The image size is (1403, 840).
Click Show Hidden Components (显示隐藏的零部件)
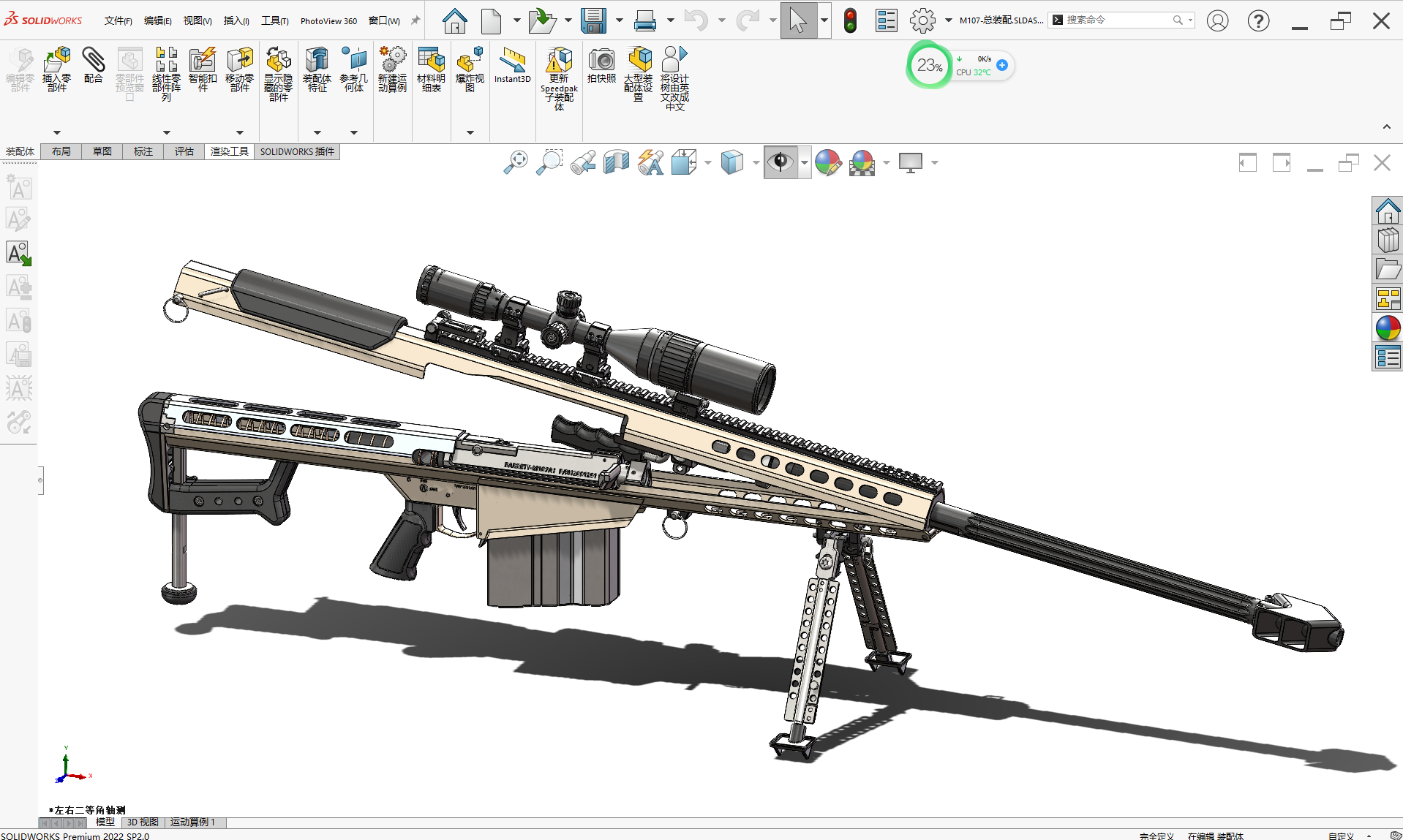(278, 73)
